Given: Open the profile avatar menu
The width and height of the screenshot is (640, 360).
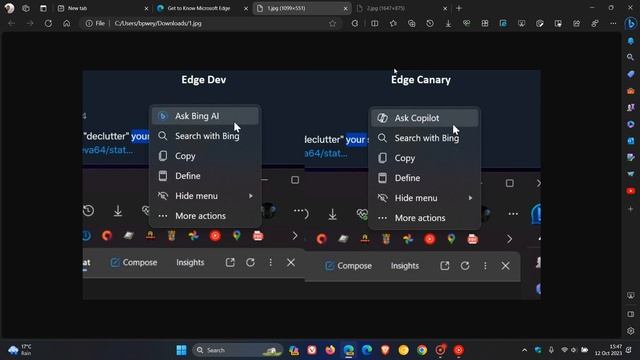Looking at the screenshot, I should click(x=9, y=8).
